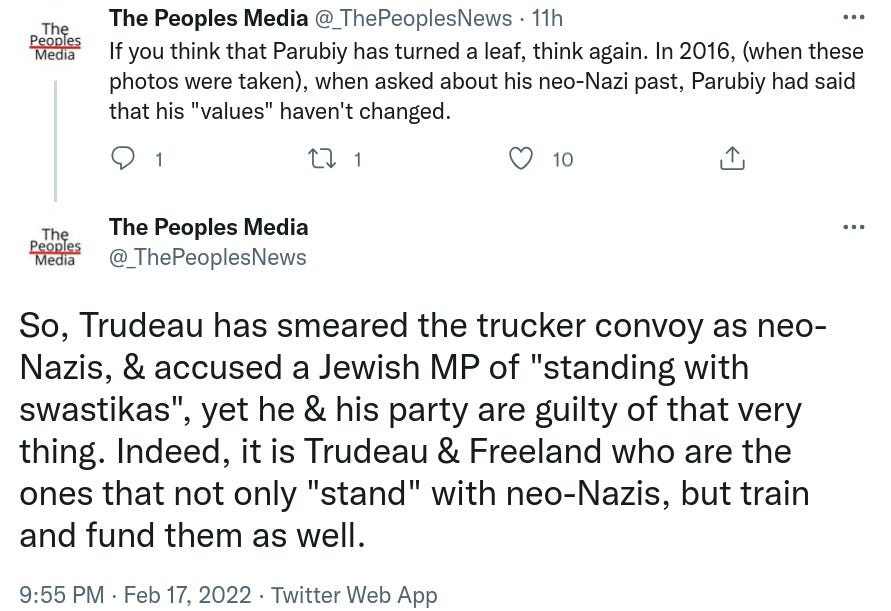The width and height of the screenshot is (891, 611).
Task: Open the '11h' timestamp link
Action: [546, 18]
